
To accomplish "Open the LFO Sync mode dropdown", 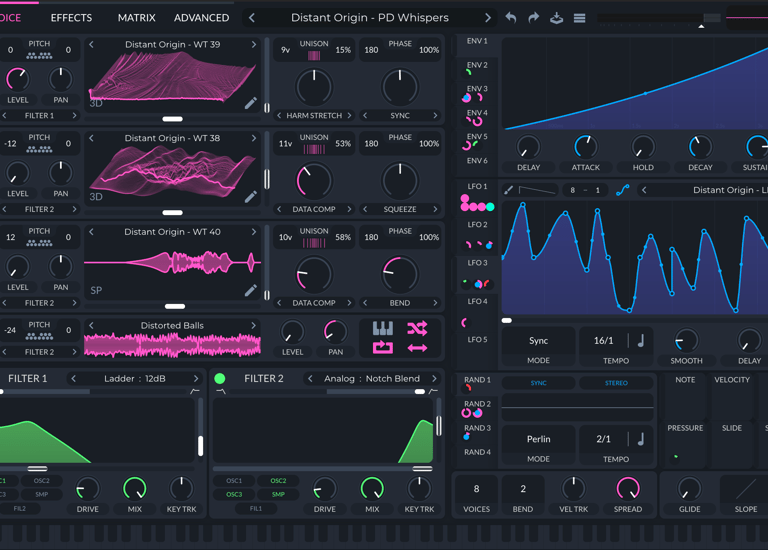I will pos(538,341).
